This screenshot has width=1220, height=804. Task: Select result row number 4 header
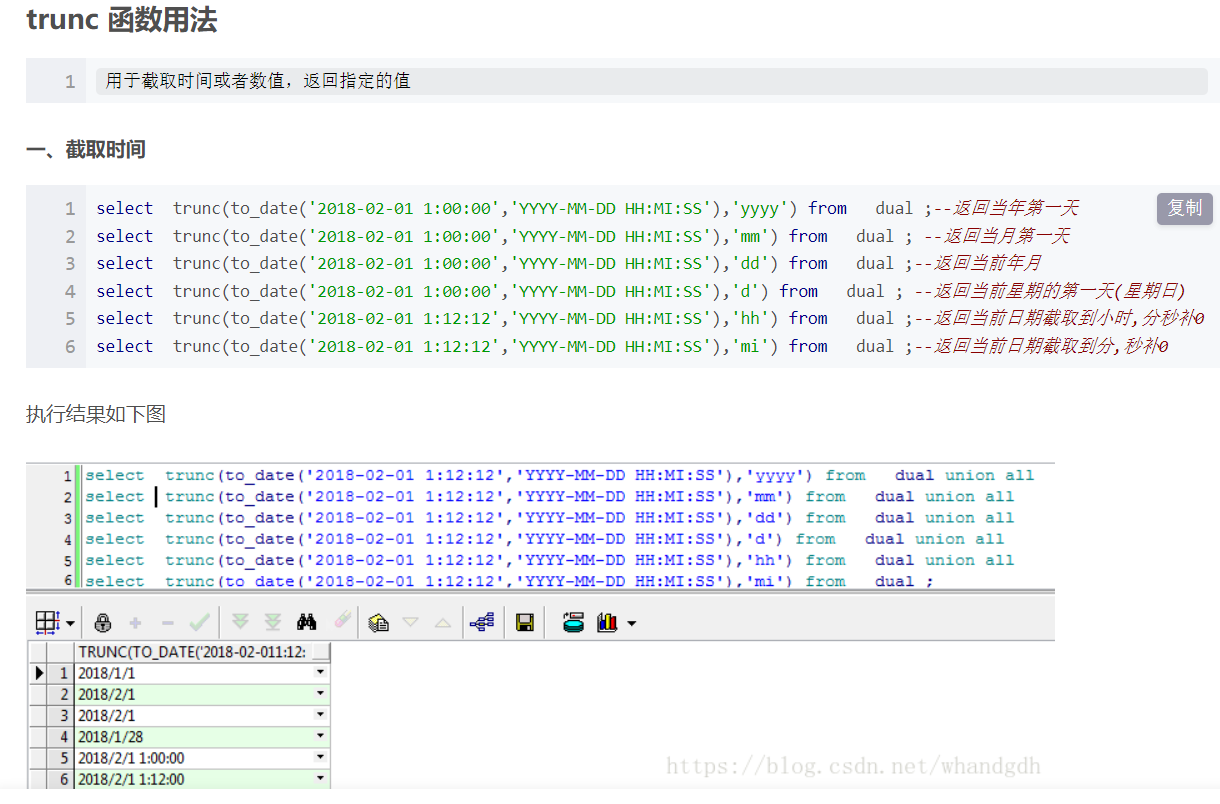pyautogui.click(x=63, y=737)
